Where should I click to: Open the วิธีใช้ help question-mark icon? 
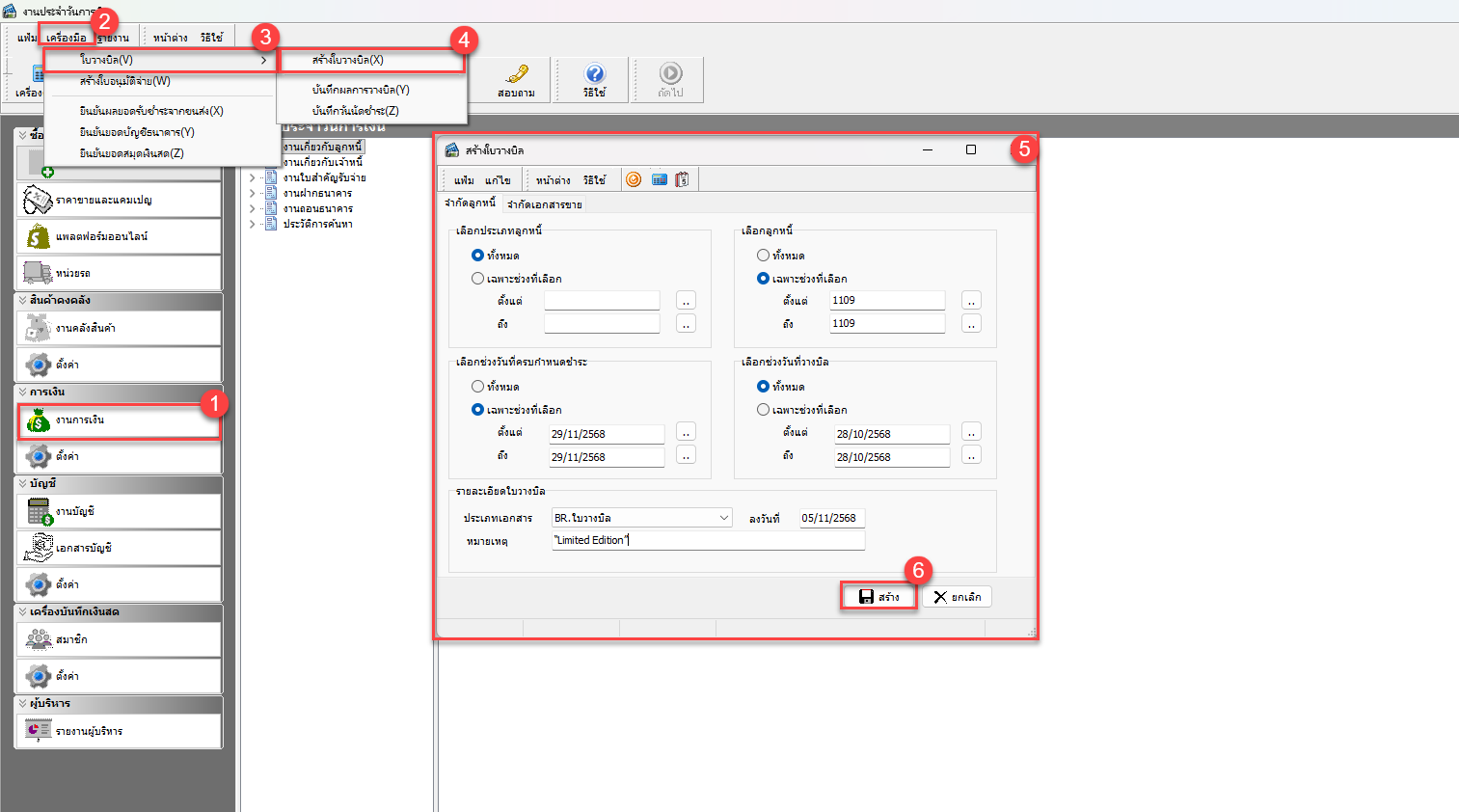pos(595,75)
